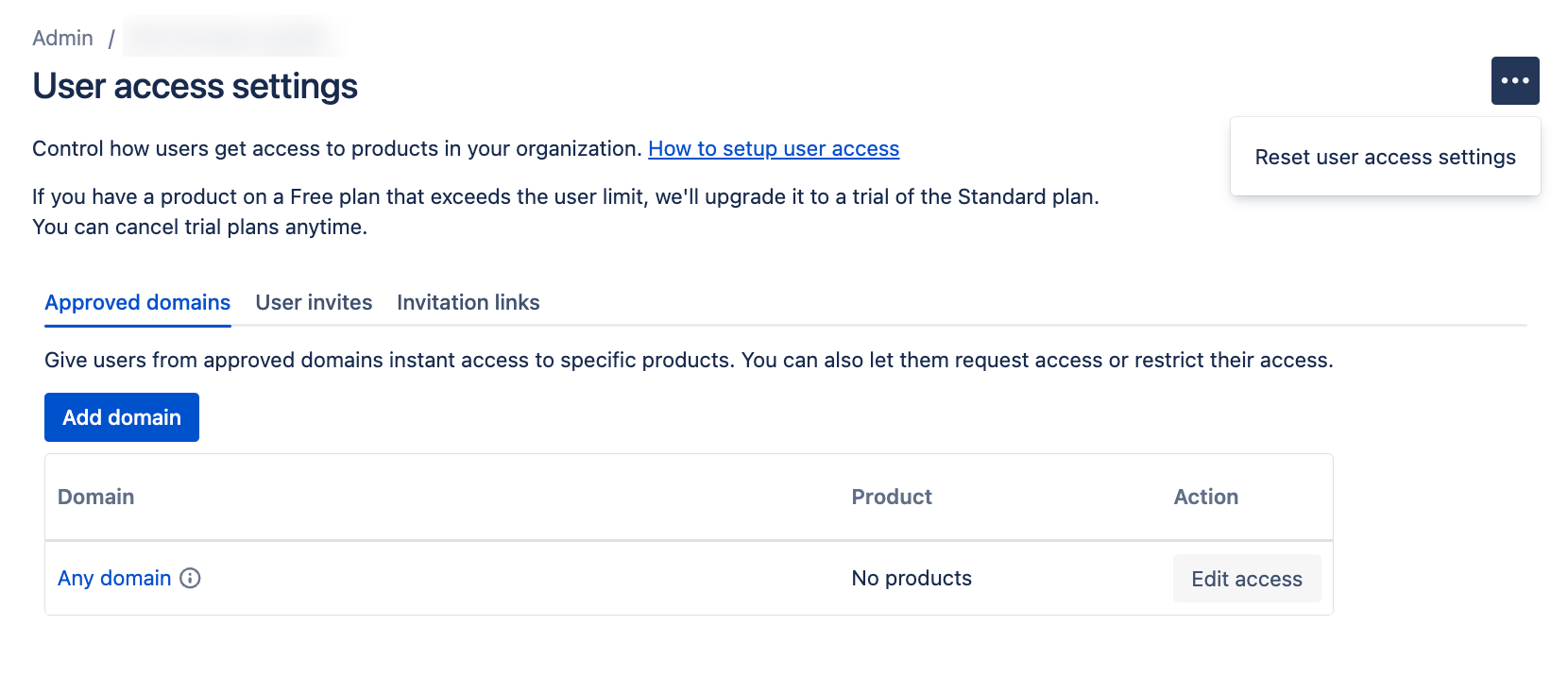Open the three-dot more actions menu

[x=1514, y=81]
